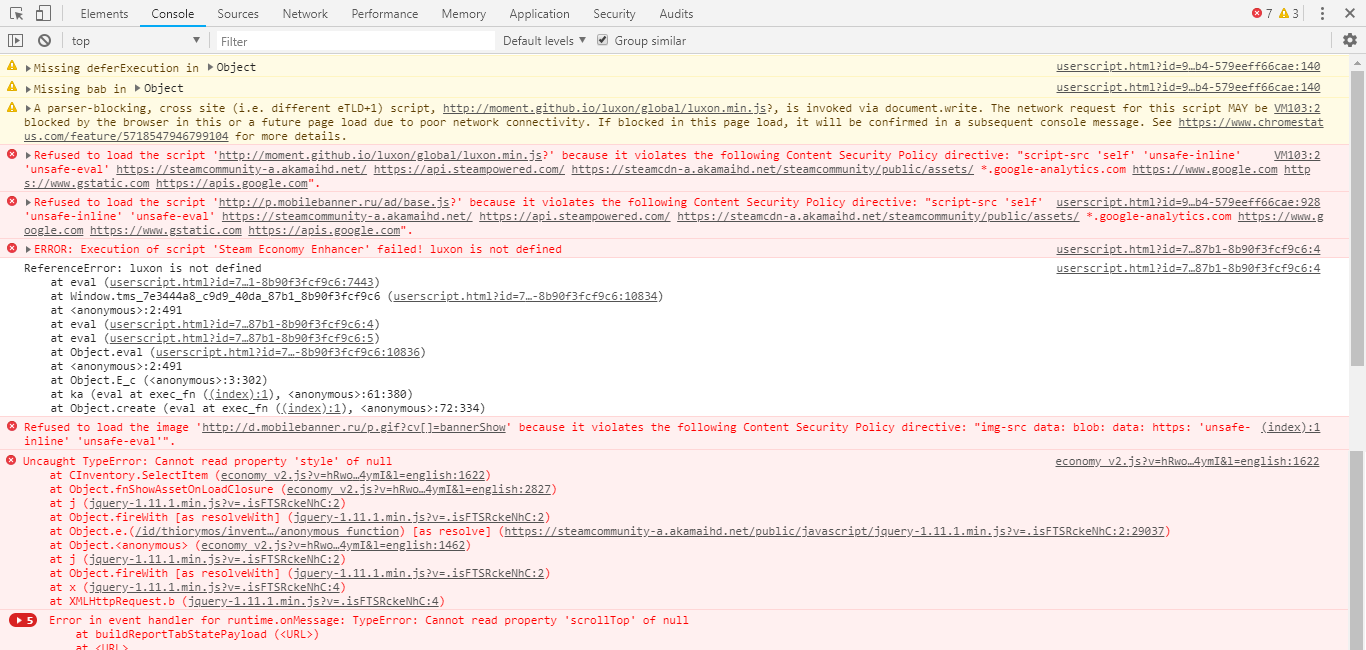Viewport: 1366px width, 650px height.
Task: Switch to the Network tab
Action: 305,14
